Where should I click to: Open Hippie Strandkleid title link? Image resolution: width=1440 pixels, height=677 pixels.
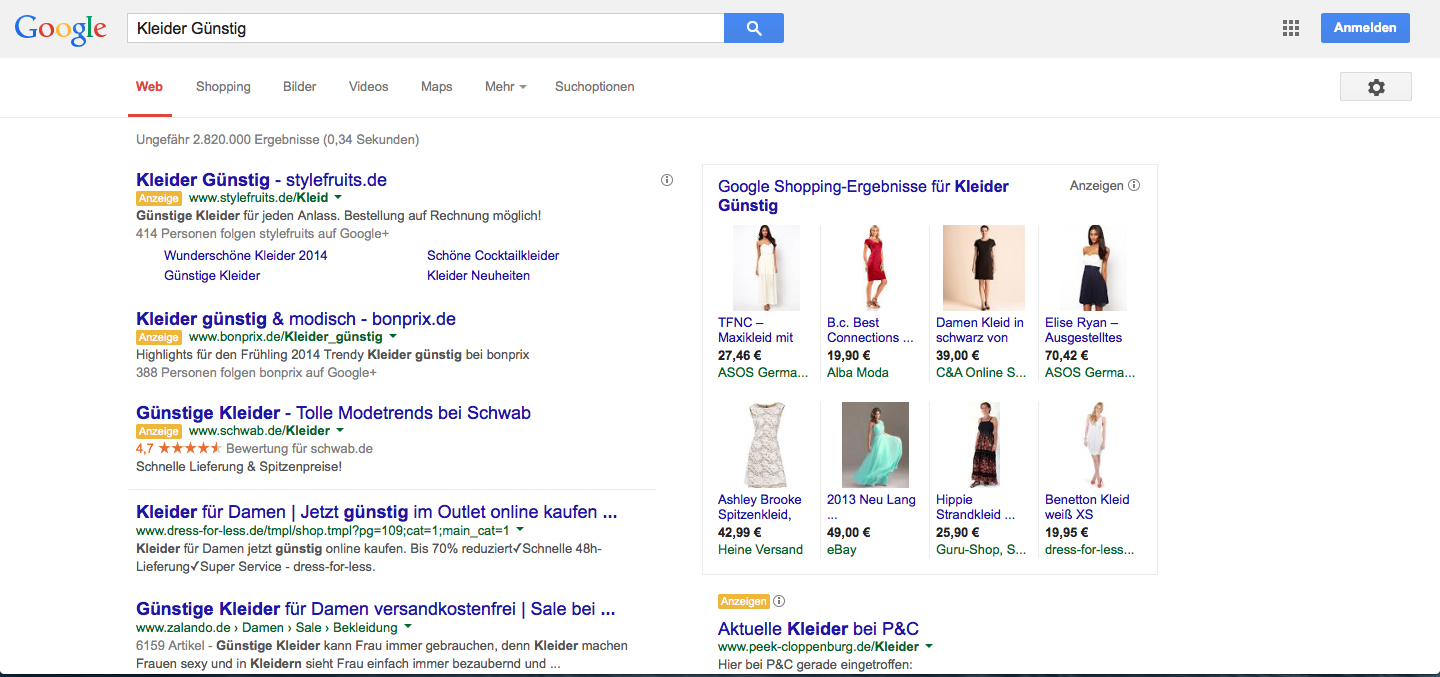pyautogui.click(x=976, y=507)
